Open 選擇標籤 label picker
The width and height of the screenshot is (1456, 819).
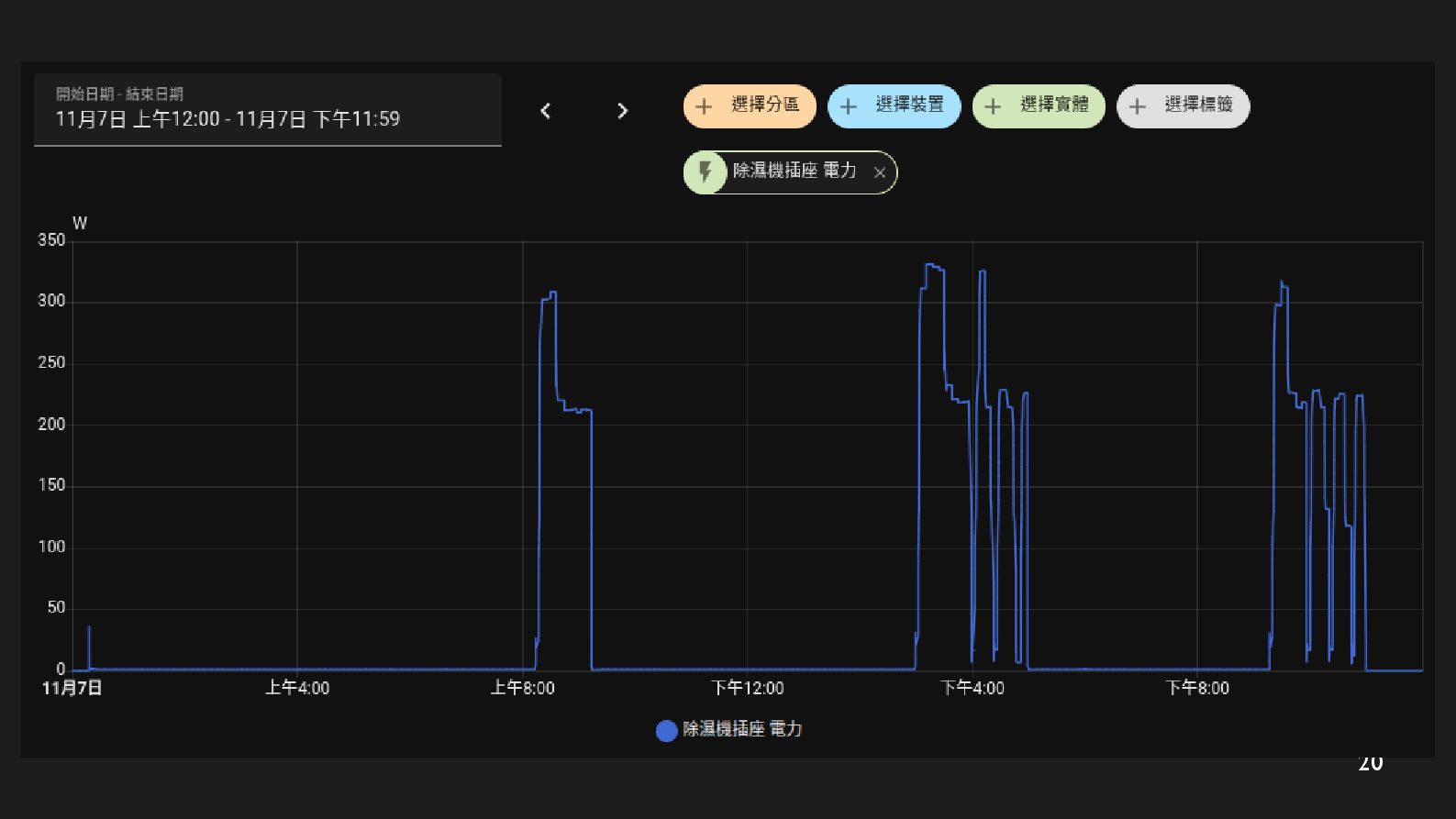1184,106
